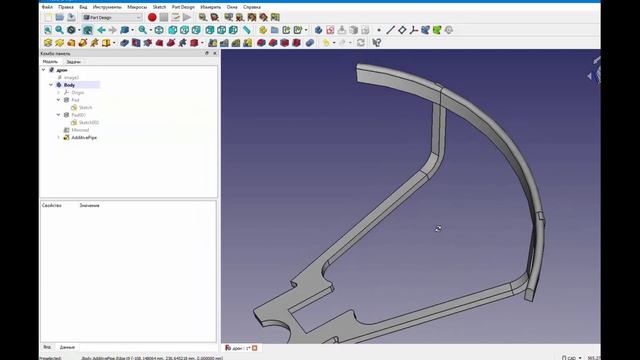Click the Datum point dot icon
Screen dimensions: 640x360
click(x=379, y=30)
